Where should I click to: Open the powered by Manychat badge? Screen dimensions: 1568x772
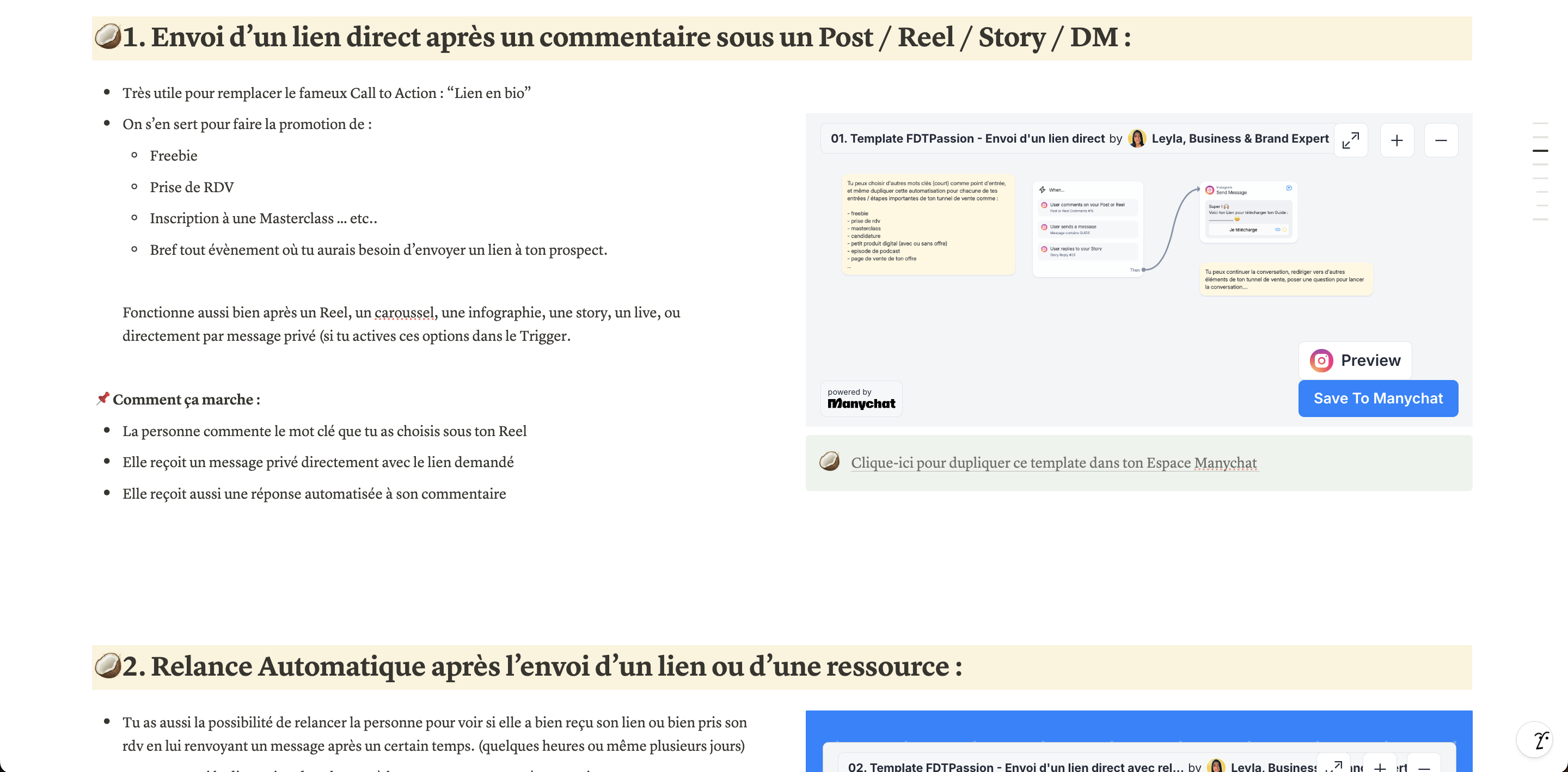pyautogui.click(x=861, y=399)
